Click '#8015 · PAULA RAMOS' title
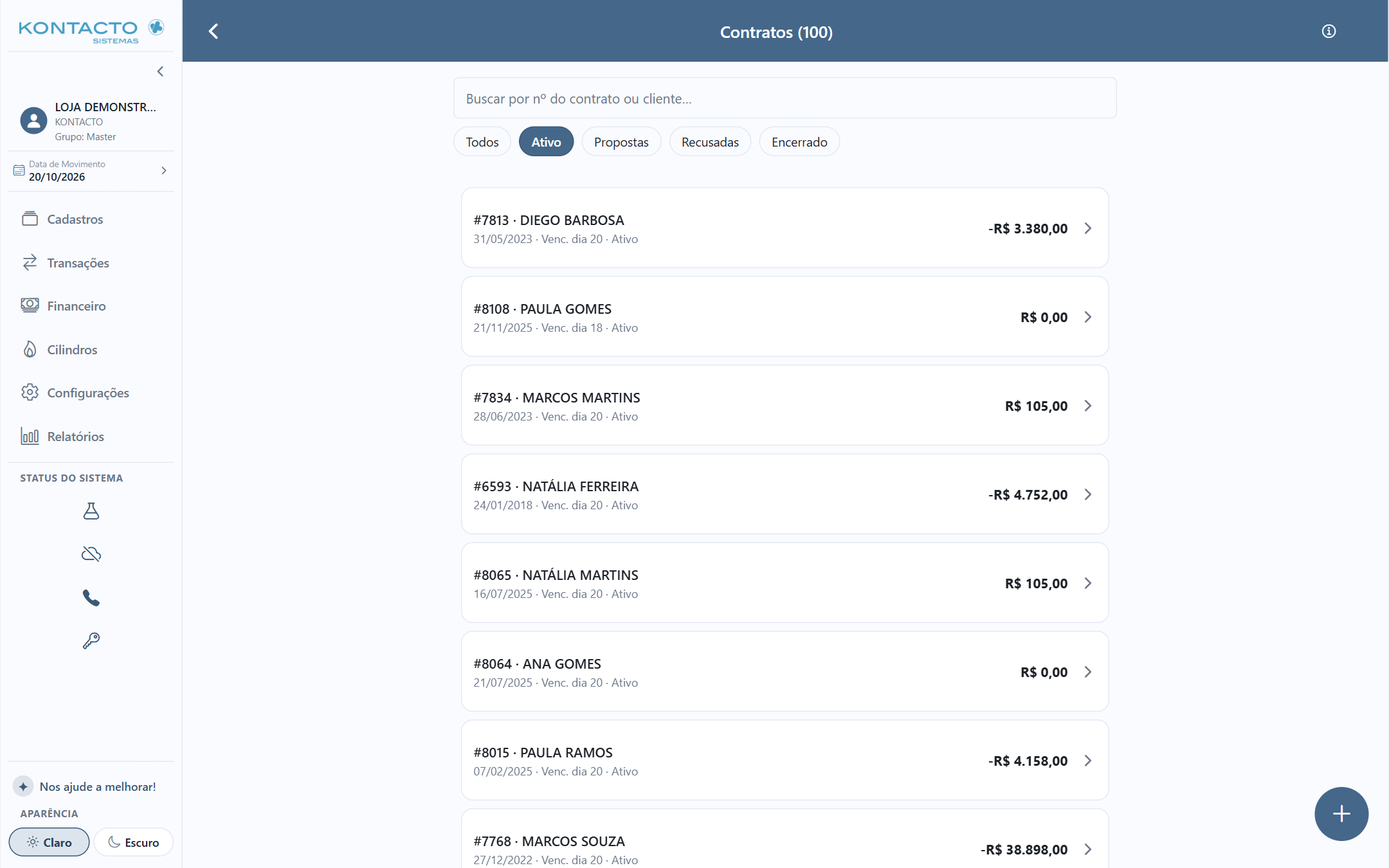 pyautogui.click(x=543, y=752)
